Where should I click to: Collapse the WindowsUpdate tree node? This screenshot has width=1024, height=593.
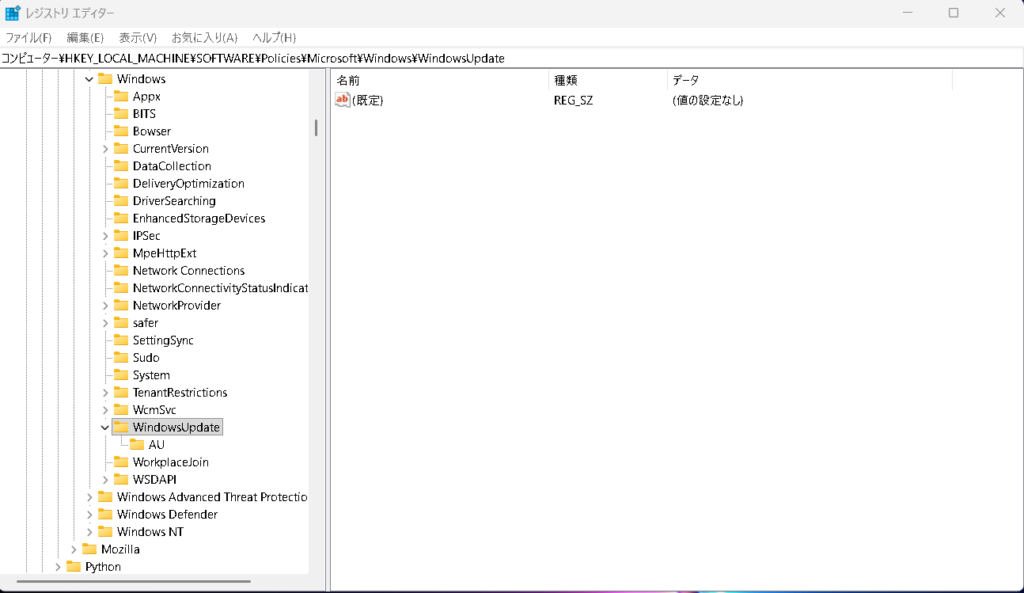(x=105, y=428)
